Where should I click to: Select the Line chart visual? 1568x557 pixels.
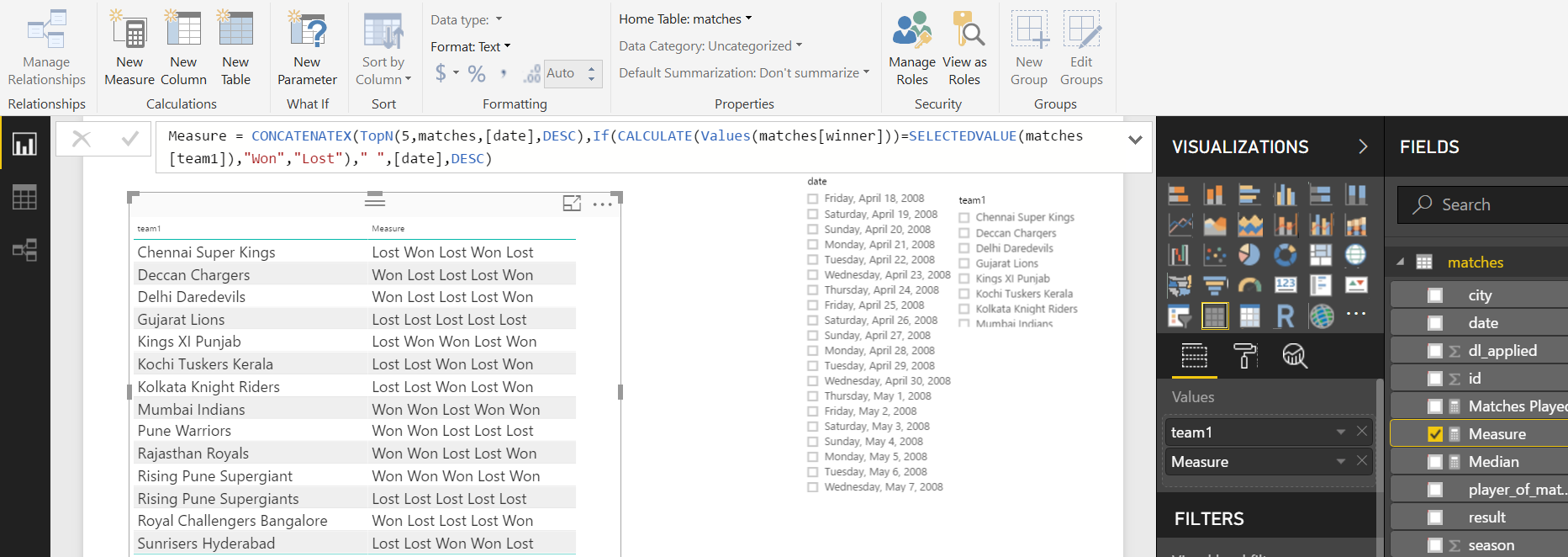(1179, 225)
